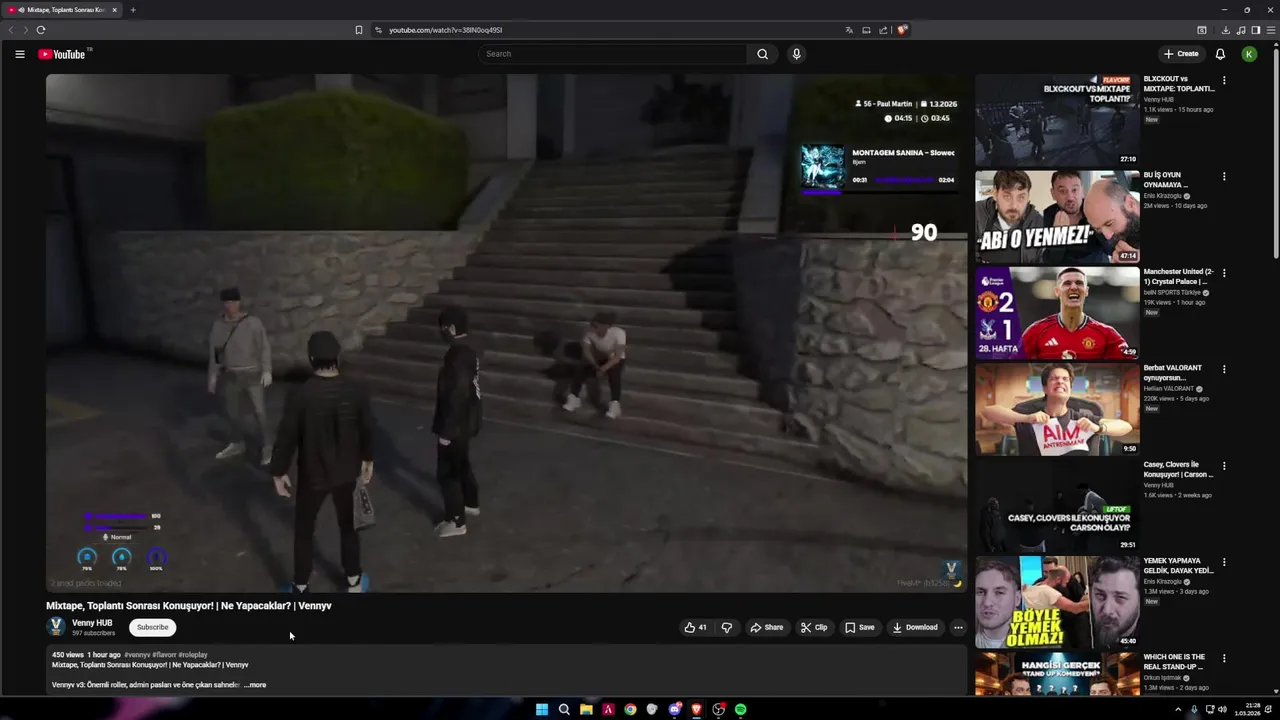
Task: Expand the description with ...more
Action: click(255, 685)
